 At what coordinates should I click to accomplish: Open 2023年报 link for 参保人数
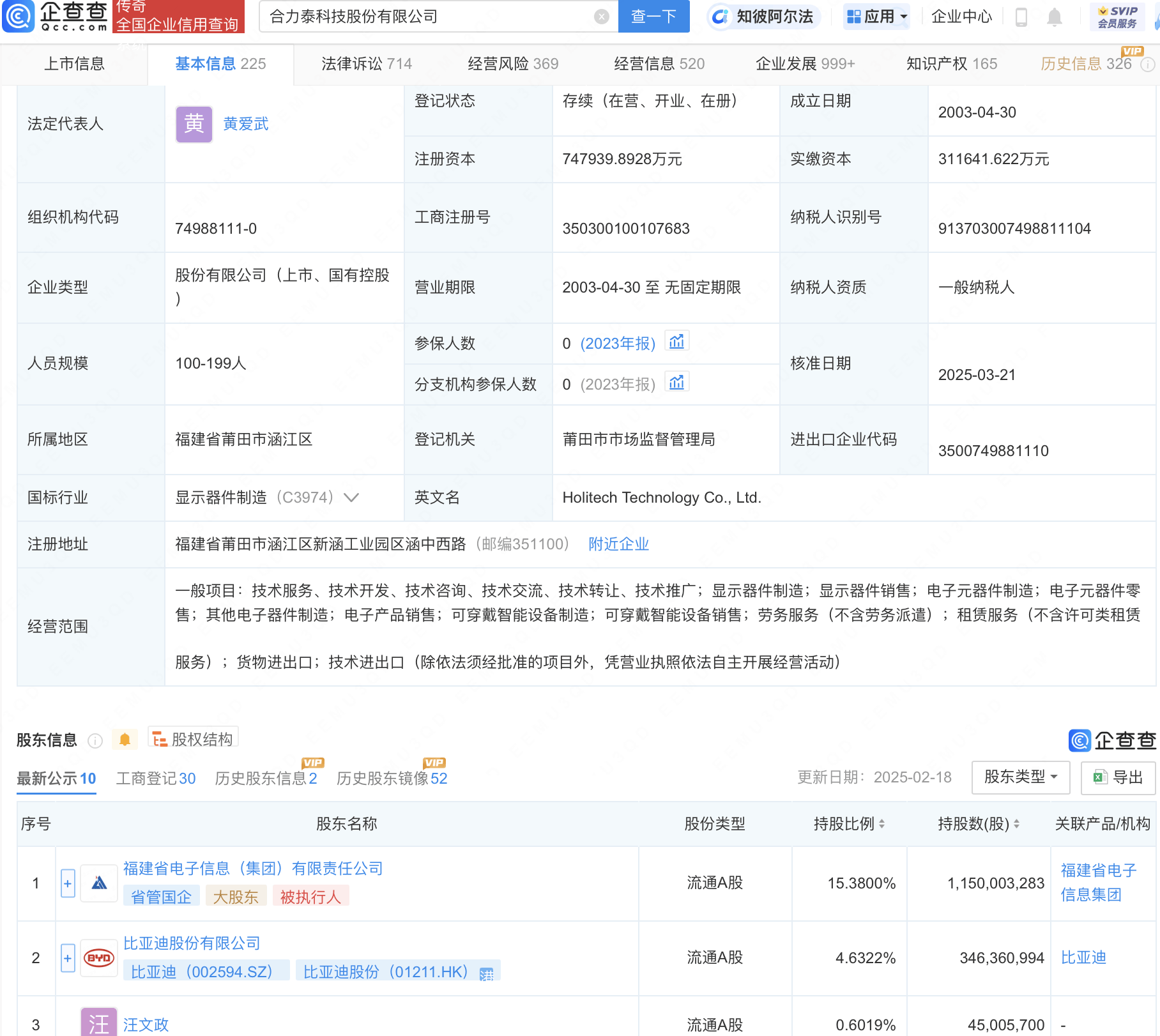point(618,344)
